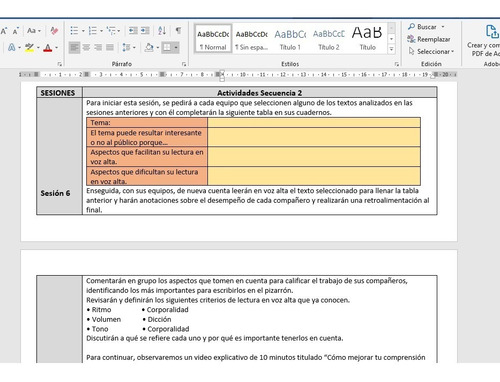Expand the full styles gallery
The image size is (500, 382).
(x=391, y=49)
